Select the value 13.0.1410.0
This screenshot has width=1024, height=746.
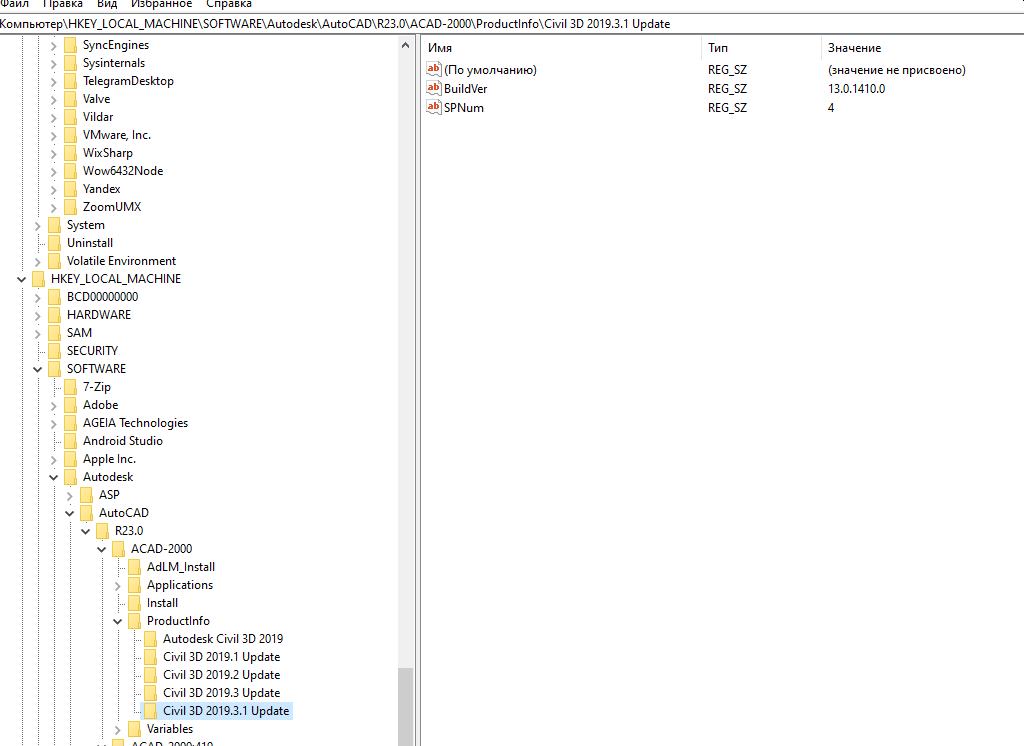click(x=856, y=89)
